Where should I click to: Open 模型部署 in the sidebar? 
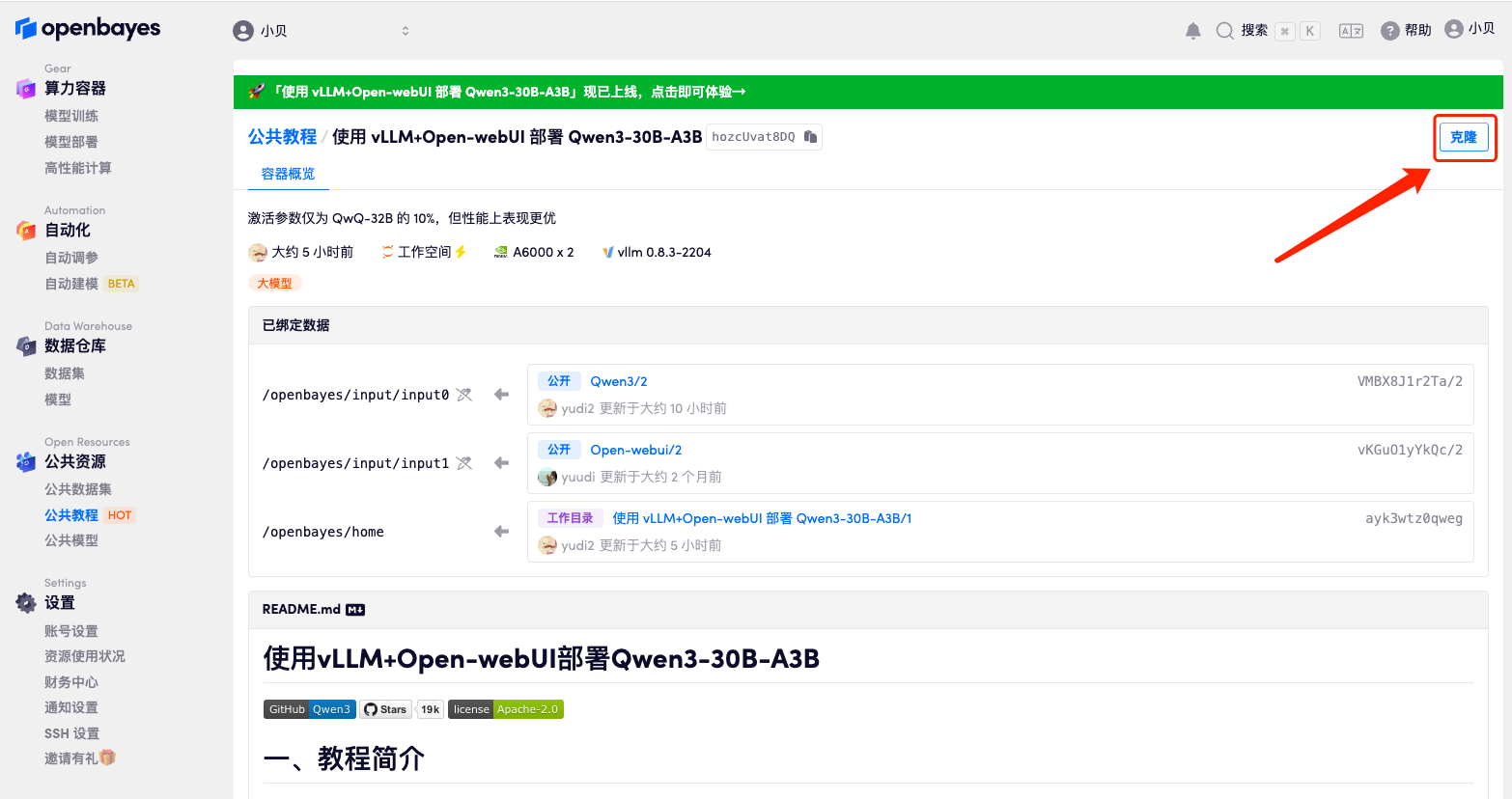pos(71,142)
